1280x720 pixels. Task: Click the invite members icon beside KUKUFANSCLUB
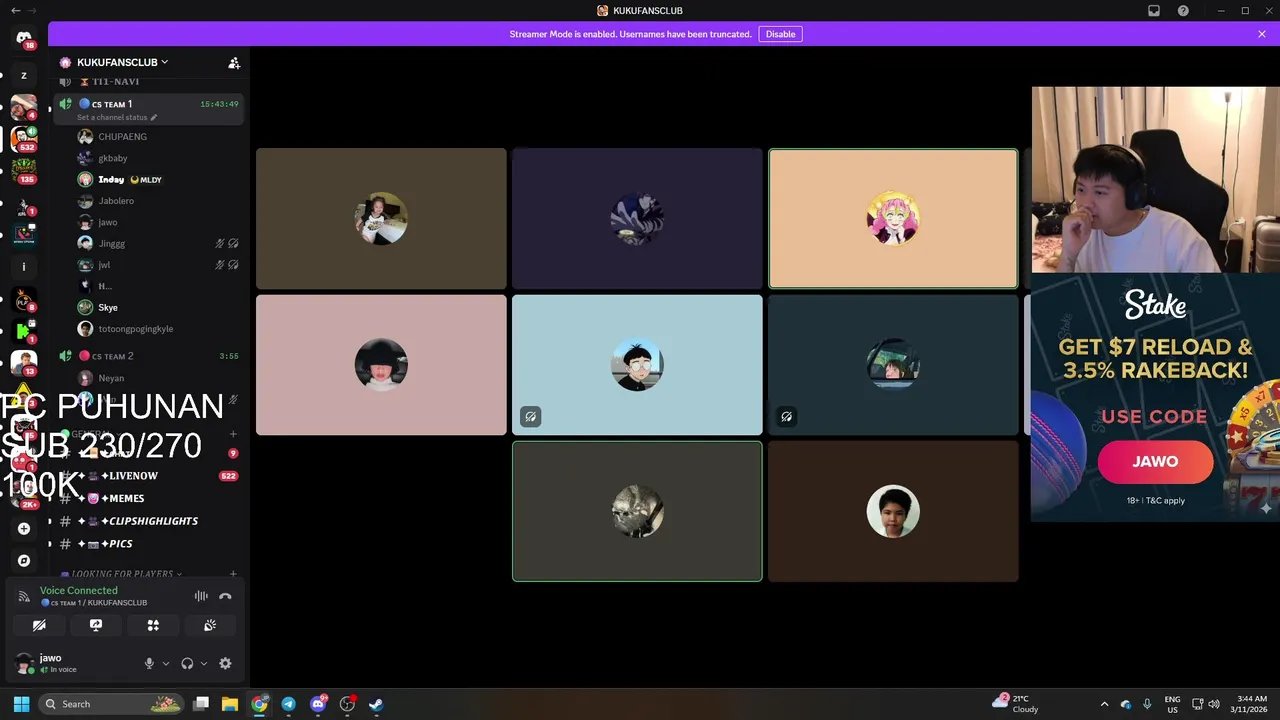point(234,62)
